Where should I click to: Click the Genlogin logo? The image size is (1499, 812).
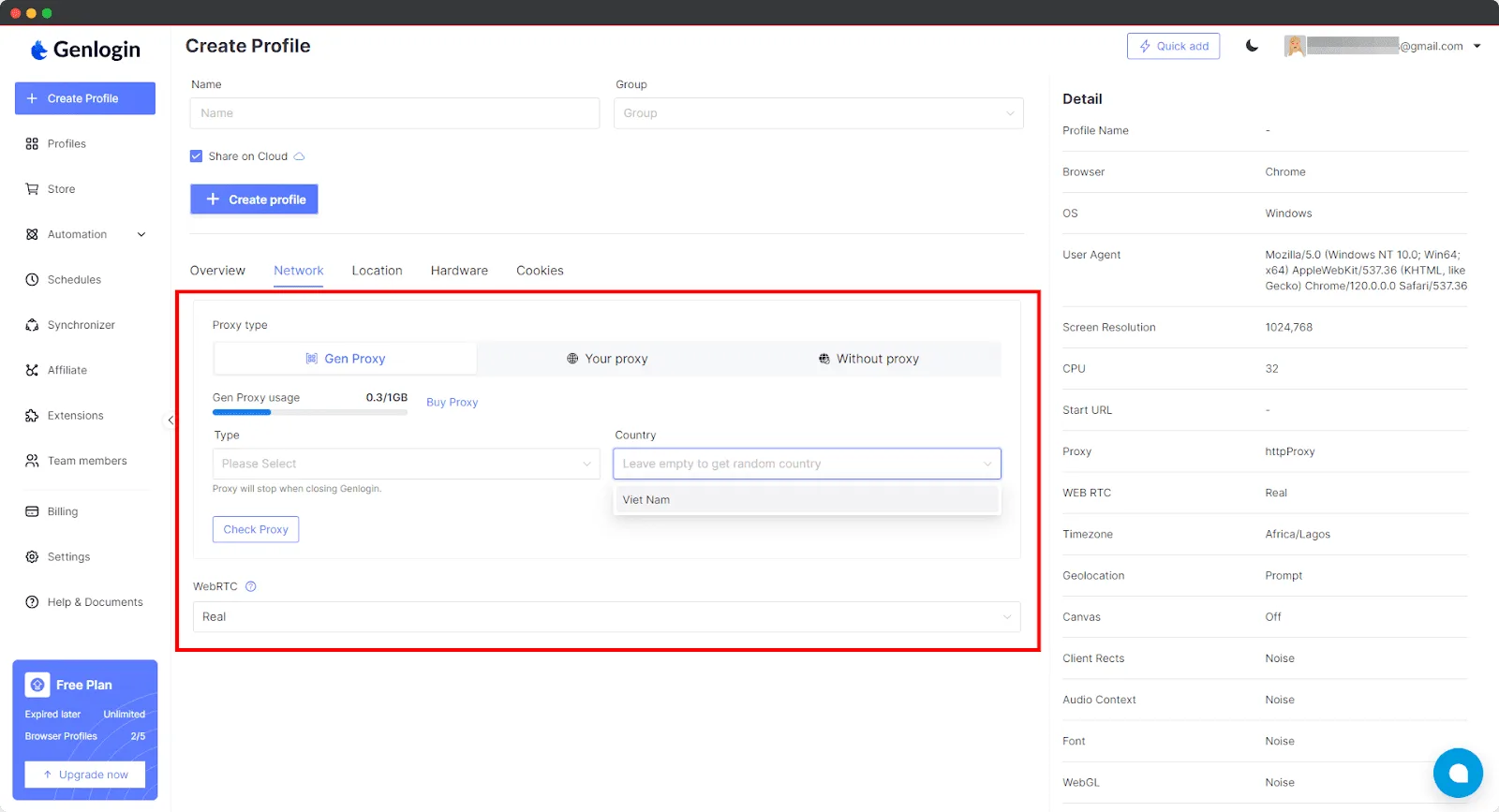pyautogui.click(x=85, y=50)
